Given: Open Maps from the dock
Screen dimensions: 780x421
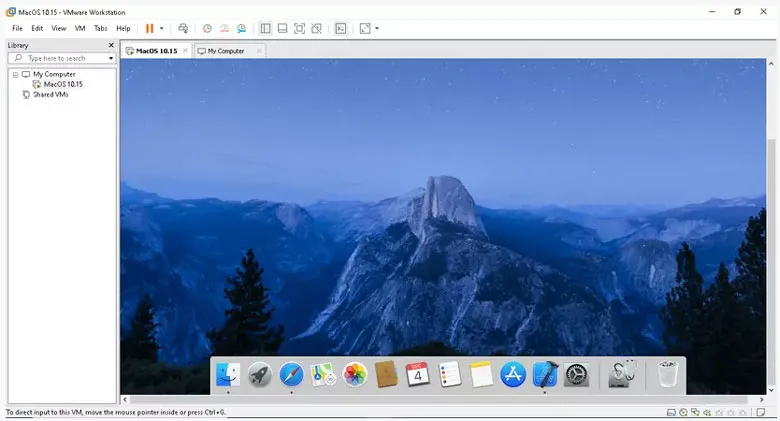Looking at the screenshot, I should click(323, 374).
